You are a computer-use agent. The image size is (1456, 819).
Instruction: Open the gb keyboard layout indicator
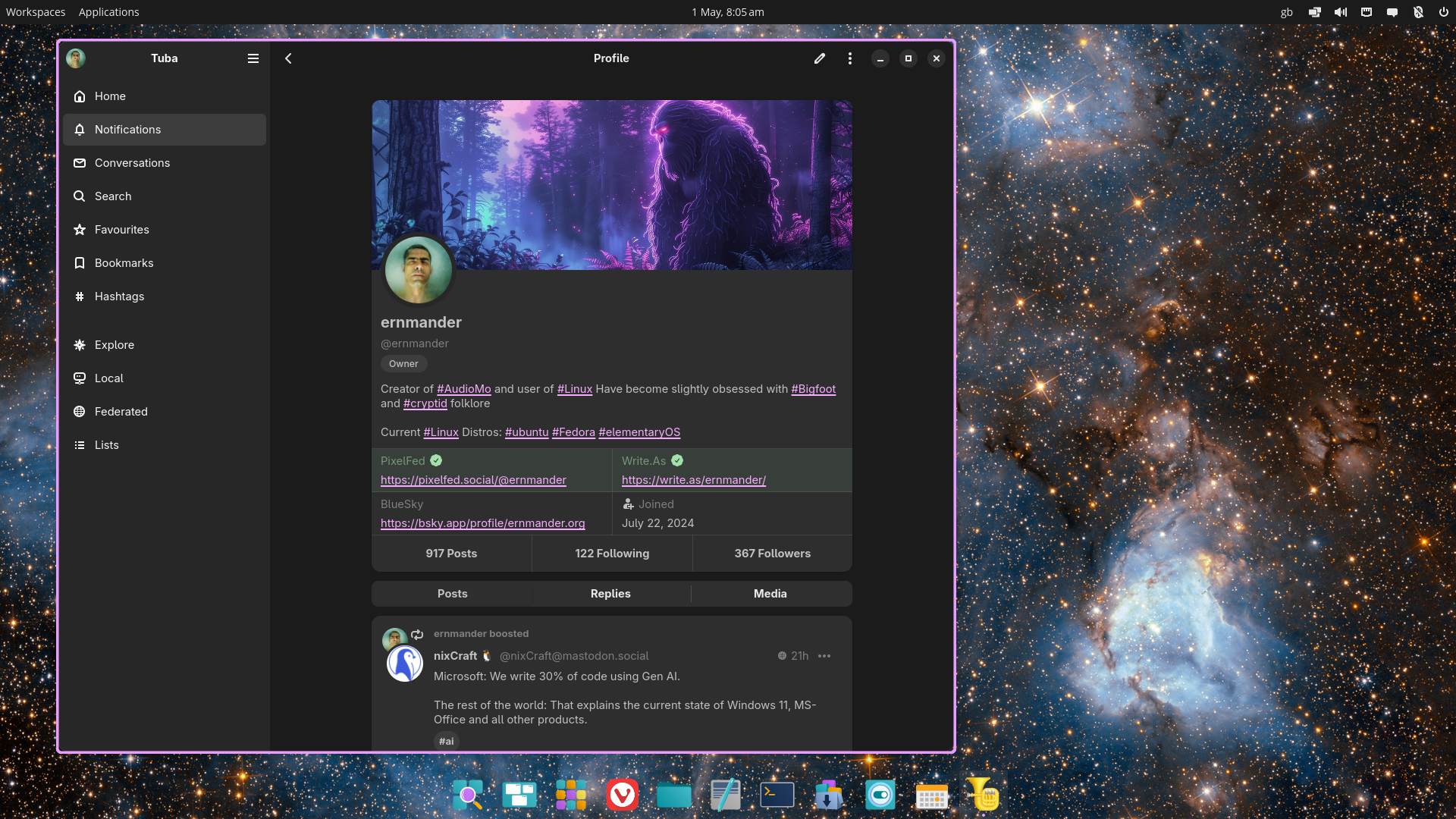pyautogui.click(x=1287, y=12)
